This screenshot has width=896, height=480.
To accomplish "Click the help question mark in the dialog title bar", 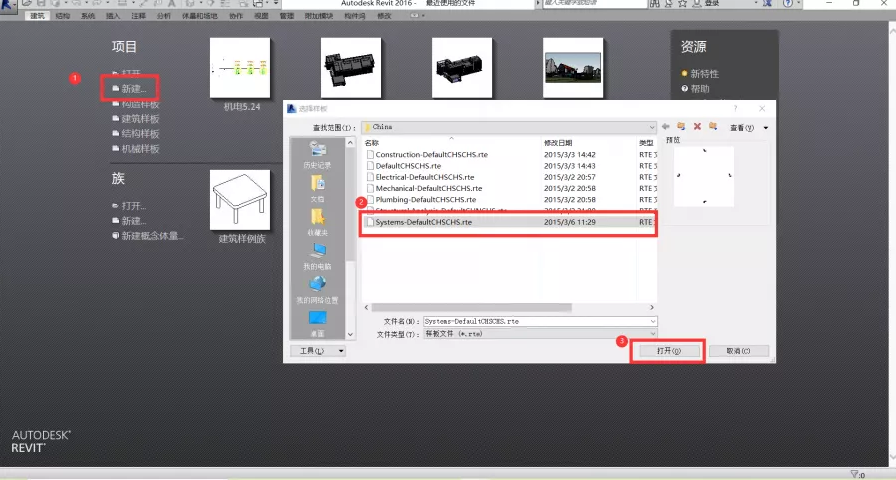I will click(x=735, y=108).
